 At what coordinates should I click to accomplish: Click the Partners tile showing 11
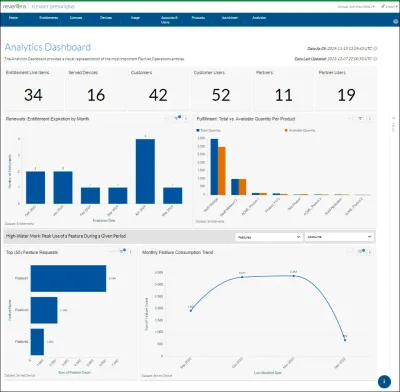point(283,89)
